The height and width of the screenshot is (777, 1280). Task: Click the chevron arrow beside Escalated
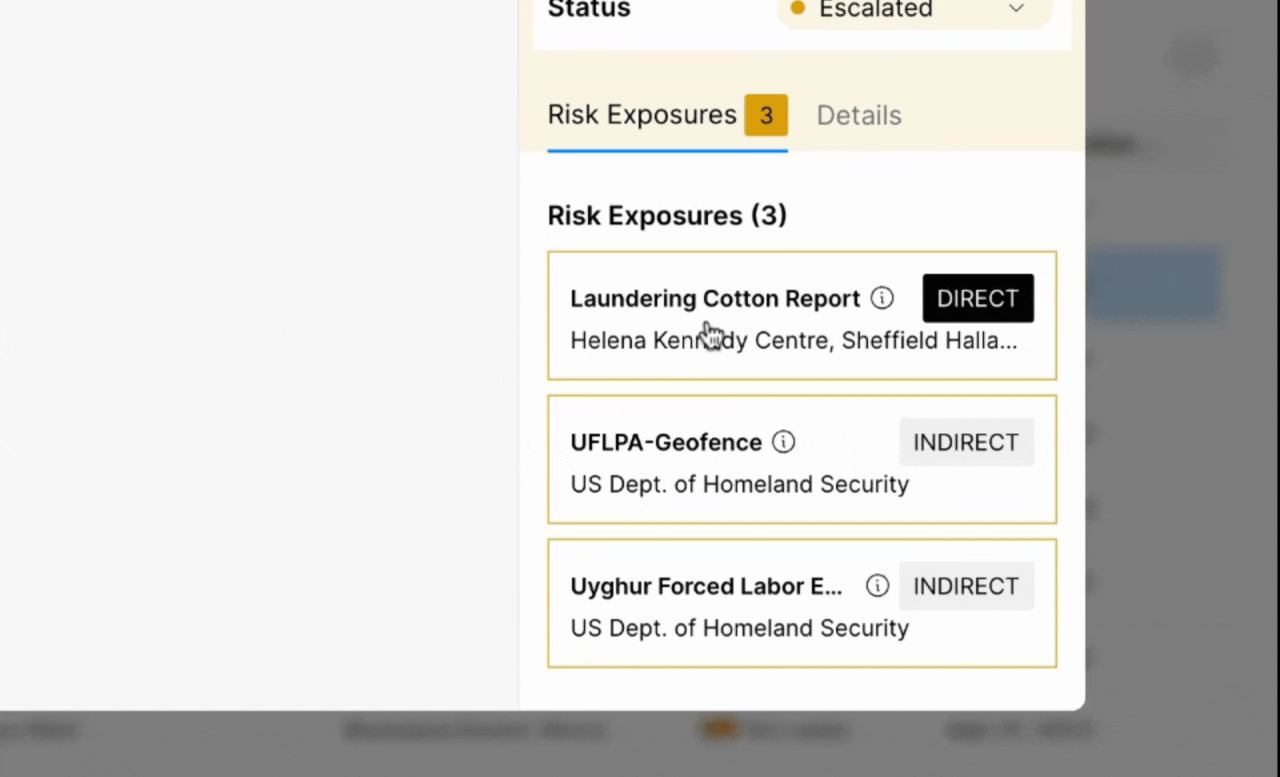1016,9
